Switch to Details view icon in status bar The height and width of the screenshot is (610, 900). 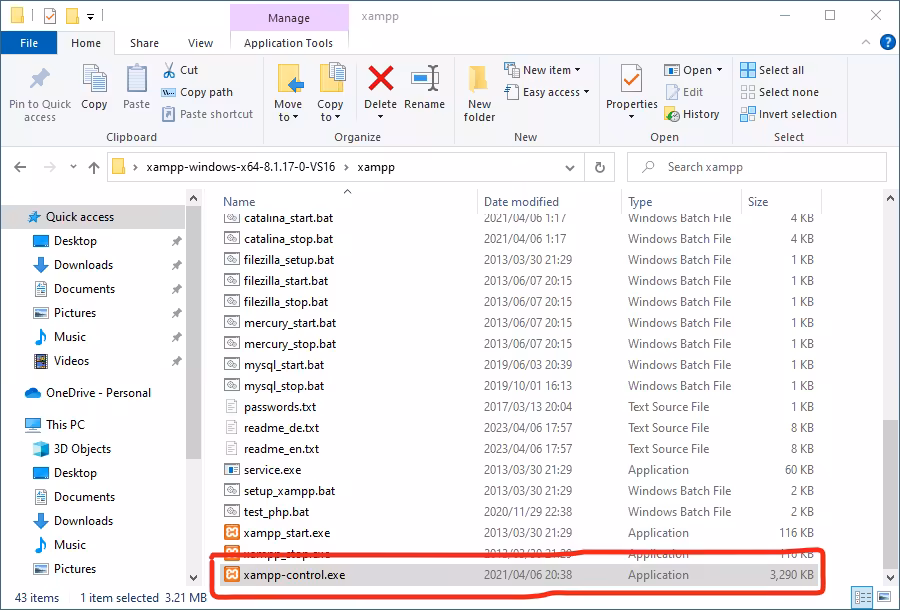click(862, 597)
